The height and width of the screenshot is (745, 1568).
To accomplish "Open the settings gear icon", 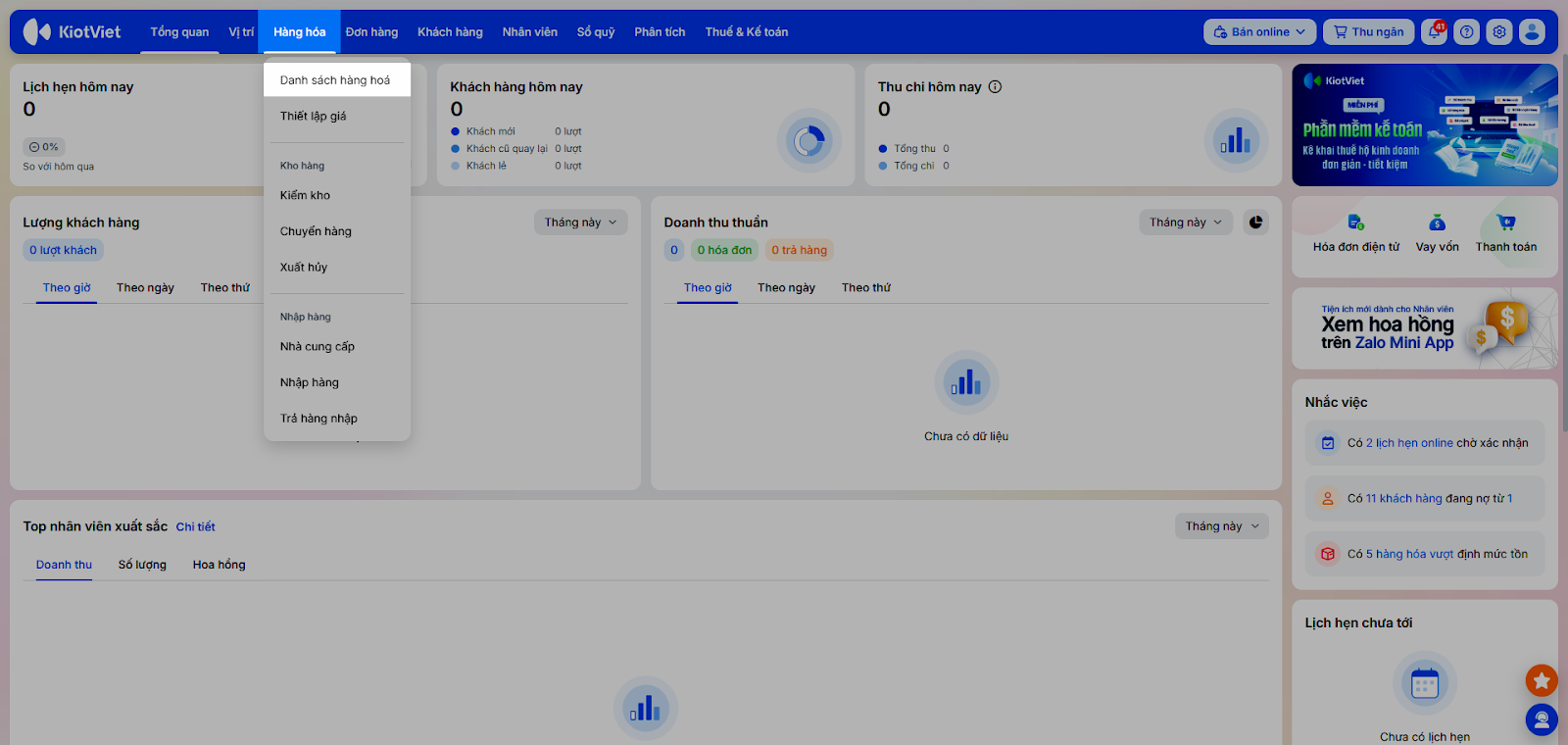I will [1499, 32].
